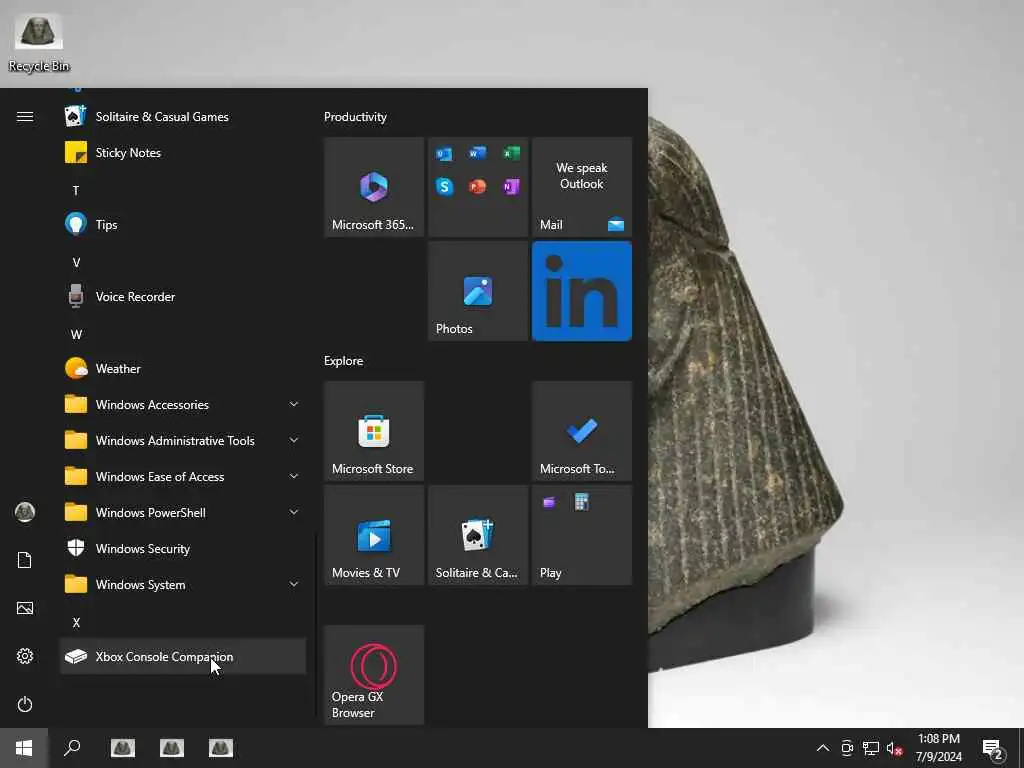Expand Windows System folder
Viewport: 1024px width, 768px height.
[183, 584]
